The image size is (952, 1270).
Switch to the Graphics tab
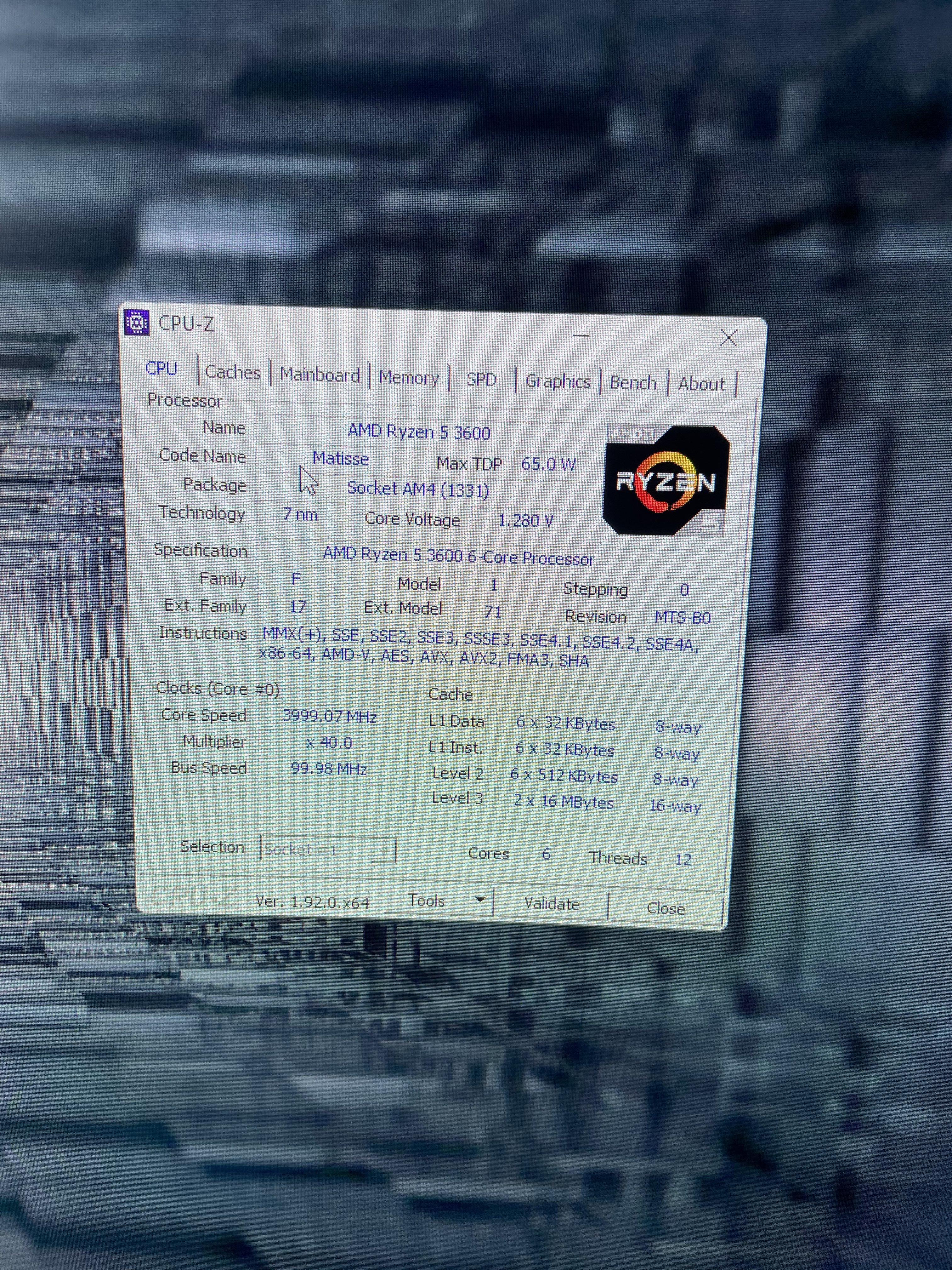[x=558, y=381]
